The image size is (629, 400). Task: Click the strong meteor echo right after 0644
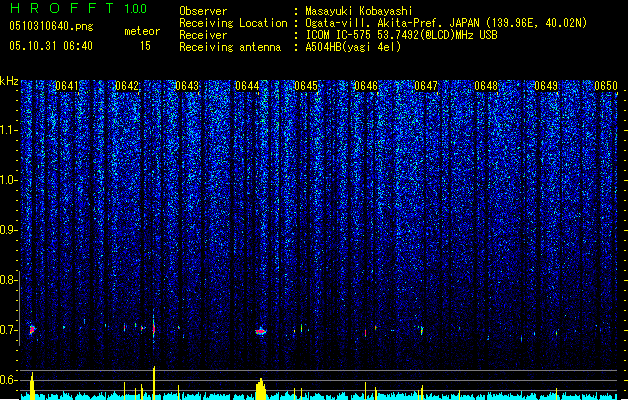(x=261, y=331)
